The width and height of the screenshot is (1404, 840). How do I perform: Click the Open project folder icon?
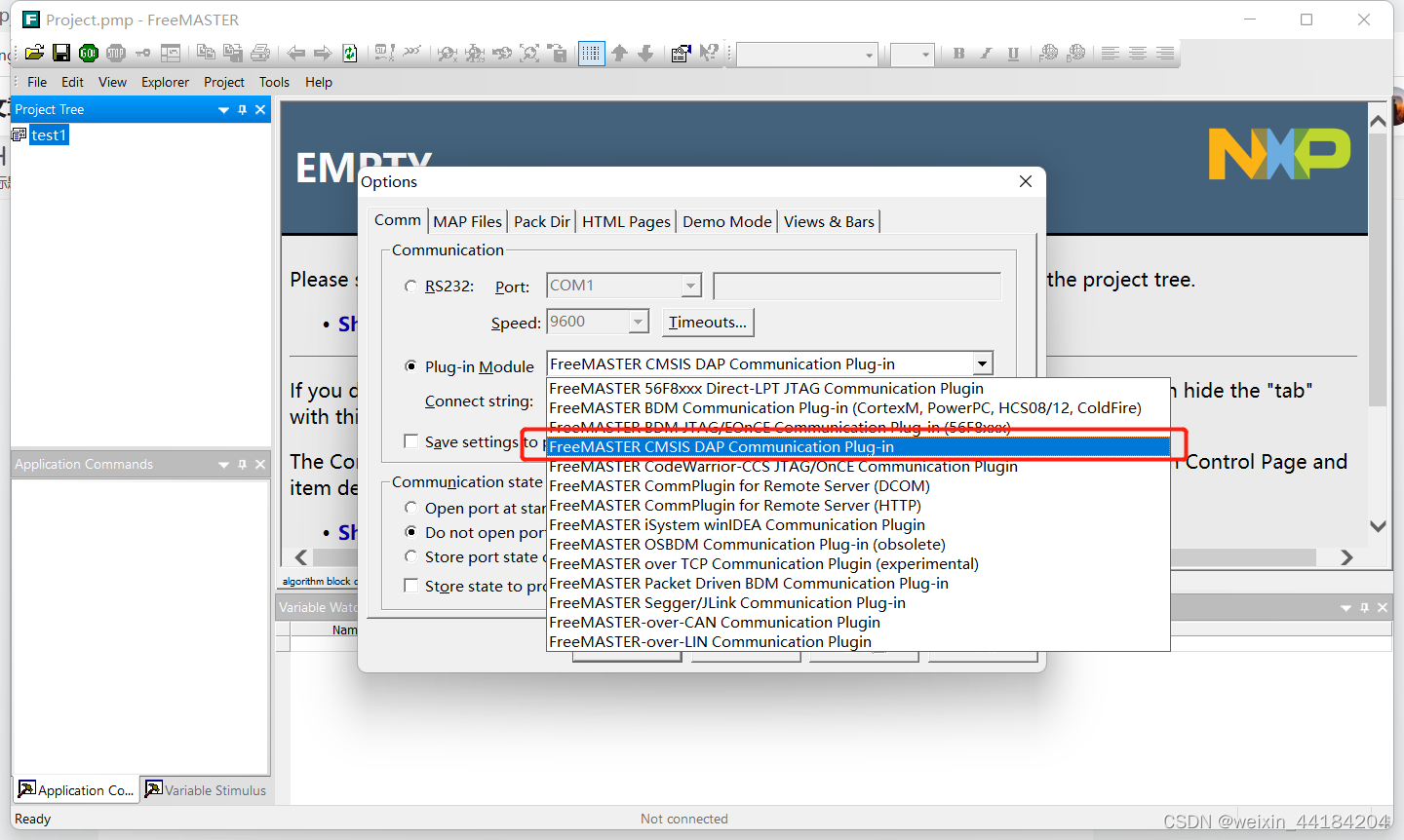pyautogui.click(x=34, y=53)
